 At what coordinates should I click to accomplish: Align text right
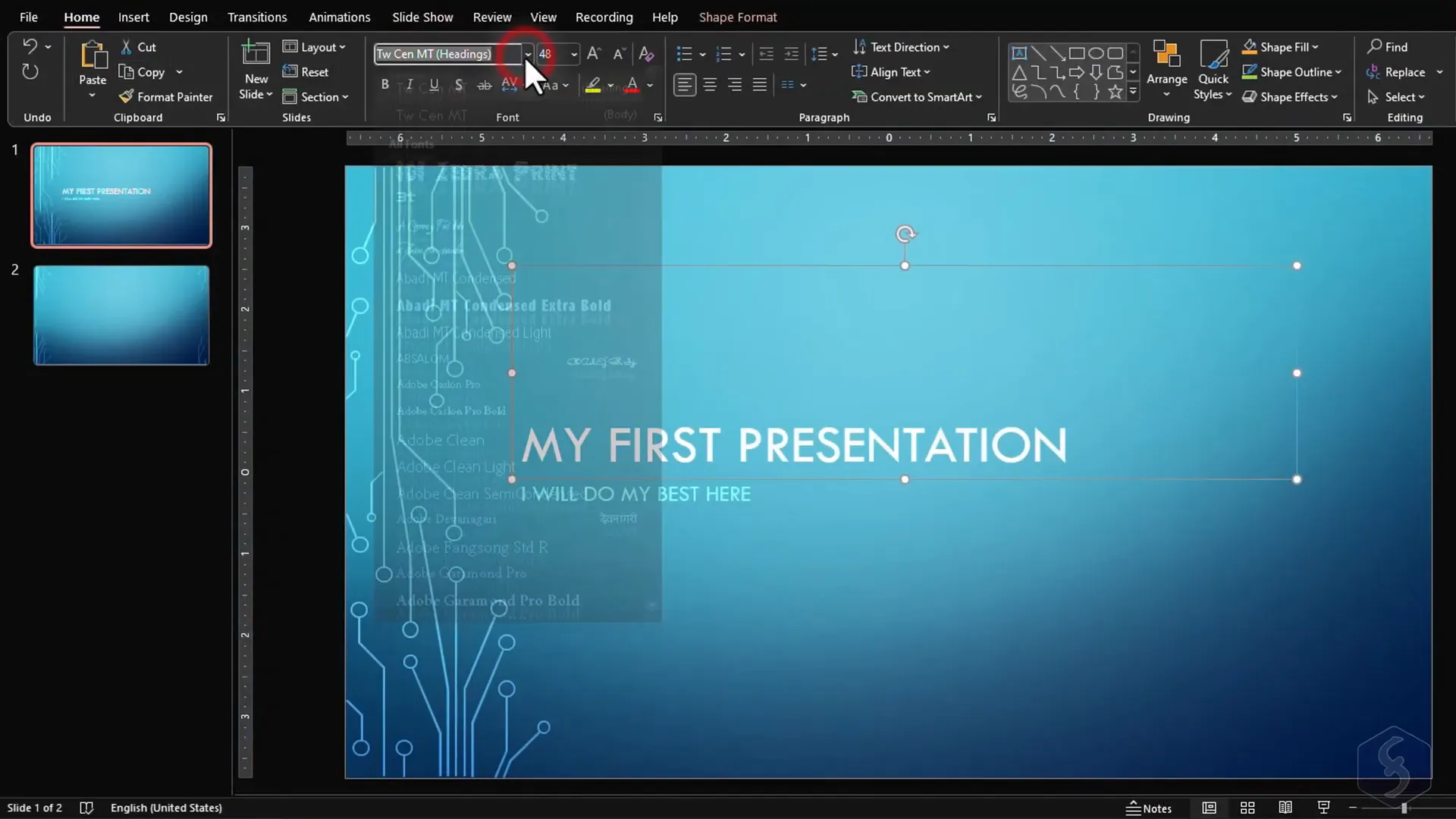[x=735, y=85]
